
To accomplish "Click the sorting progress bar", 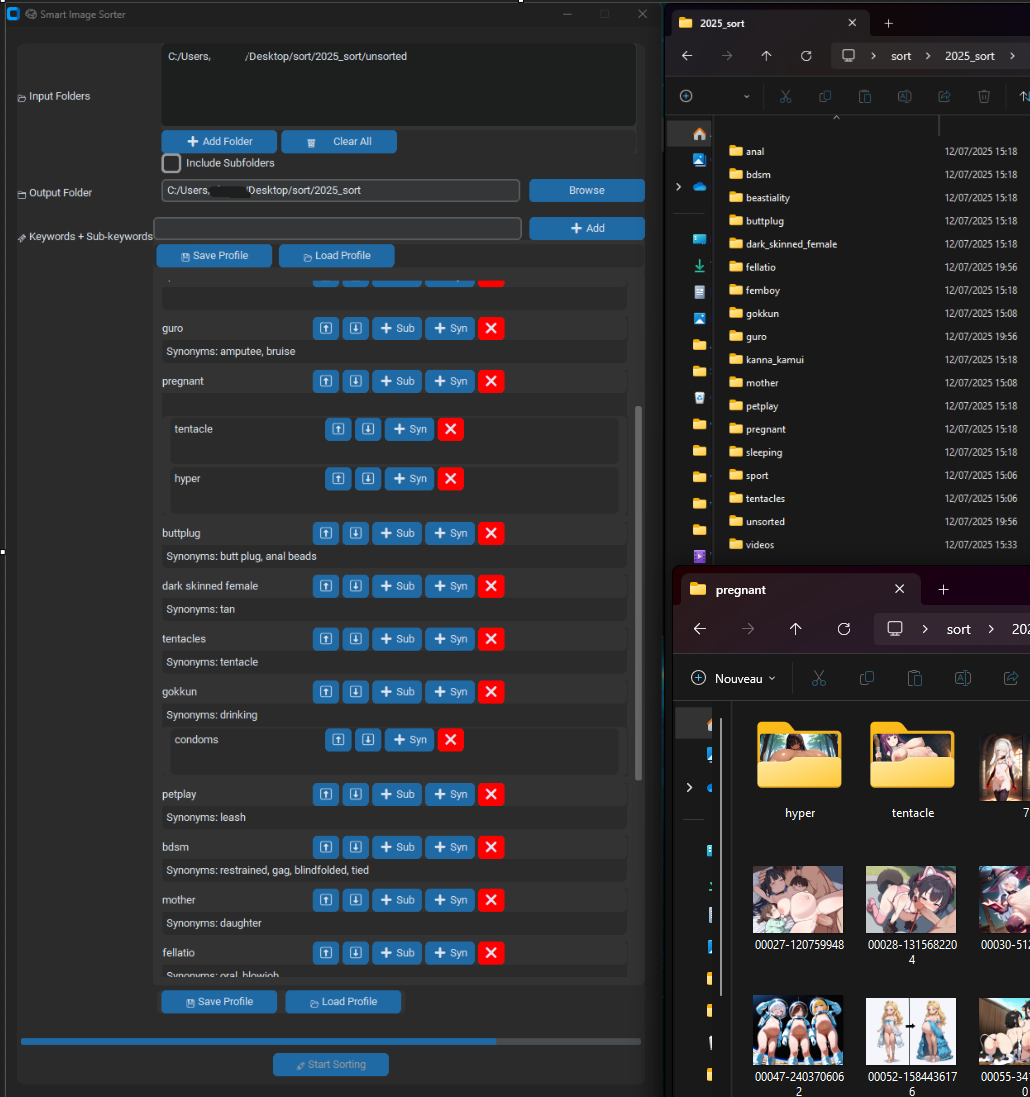I will tap(330, 1042).
